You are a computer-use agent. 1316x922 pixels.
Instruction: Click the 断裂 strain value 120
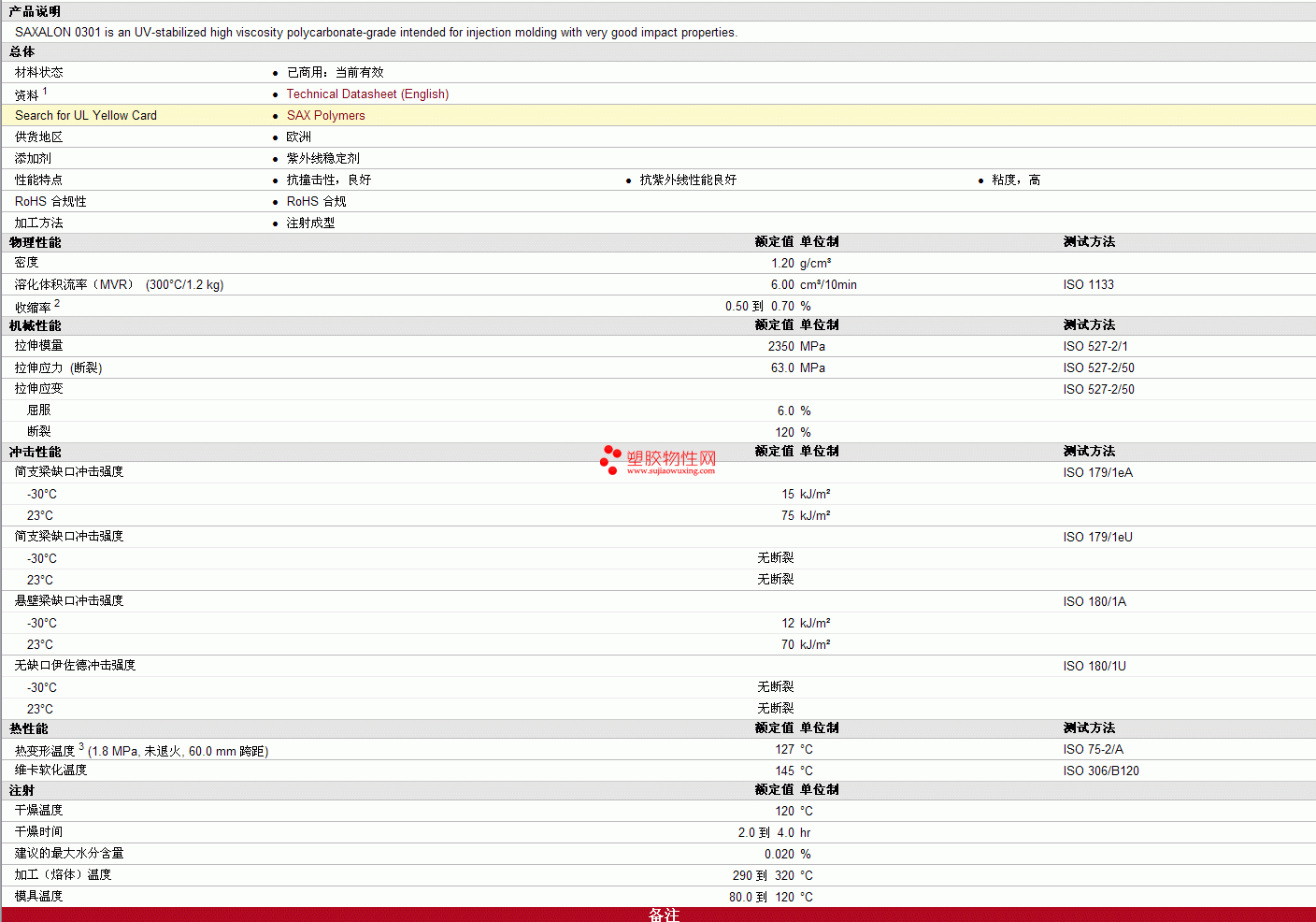coord(785,432)
